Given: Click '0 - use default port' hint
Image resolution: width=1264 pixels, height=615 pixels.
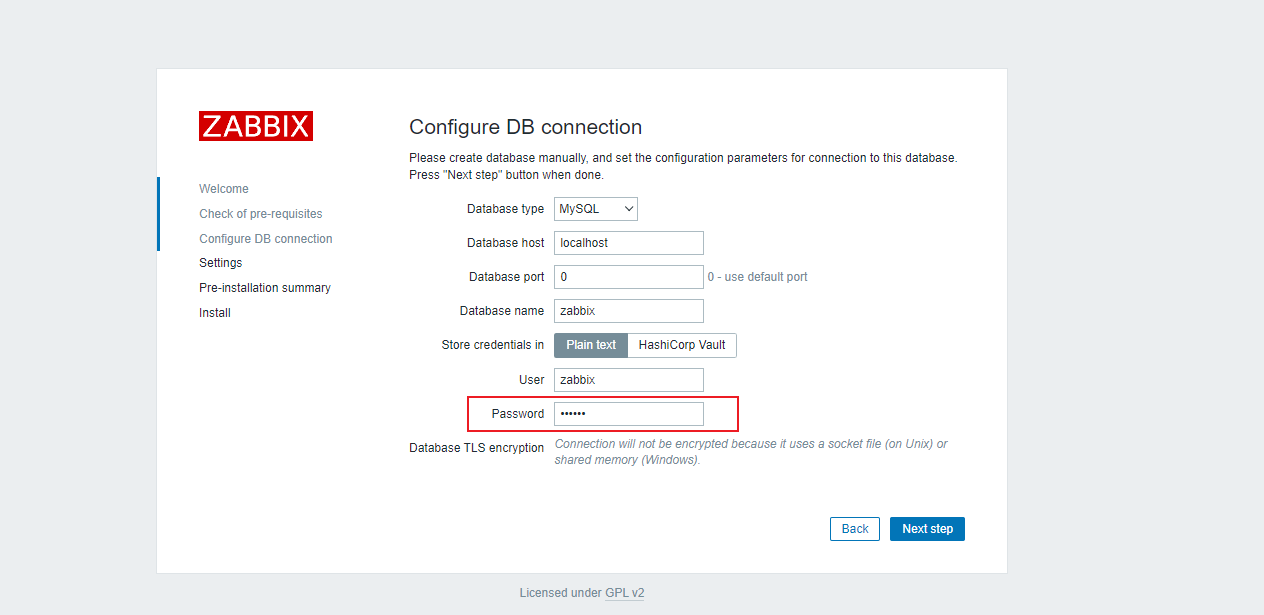Looking at the screenshot, I should tap(757, 277).
